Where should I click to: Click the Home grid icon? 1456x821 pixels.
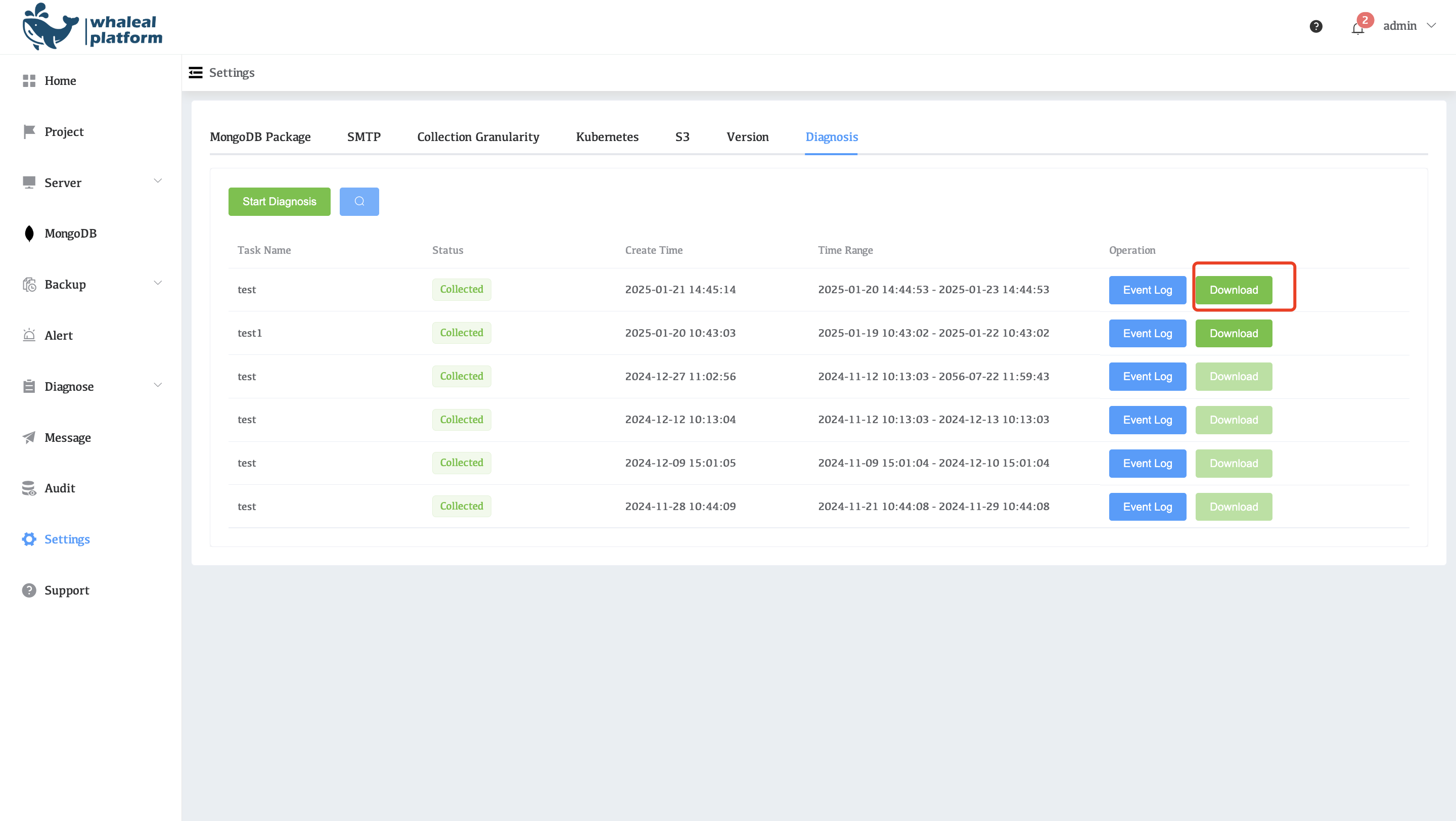(29, 81)
